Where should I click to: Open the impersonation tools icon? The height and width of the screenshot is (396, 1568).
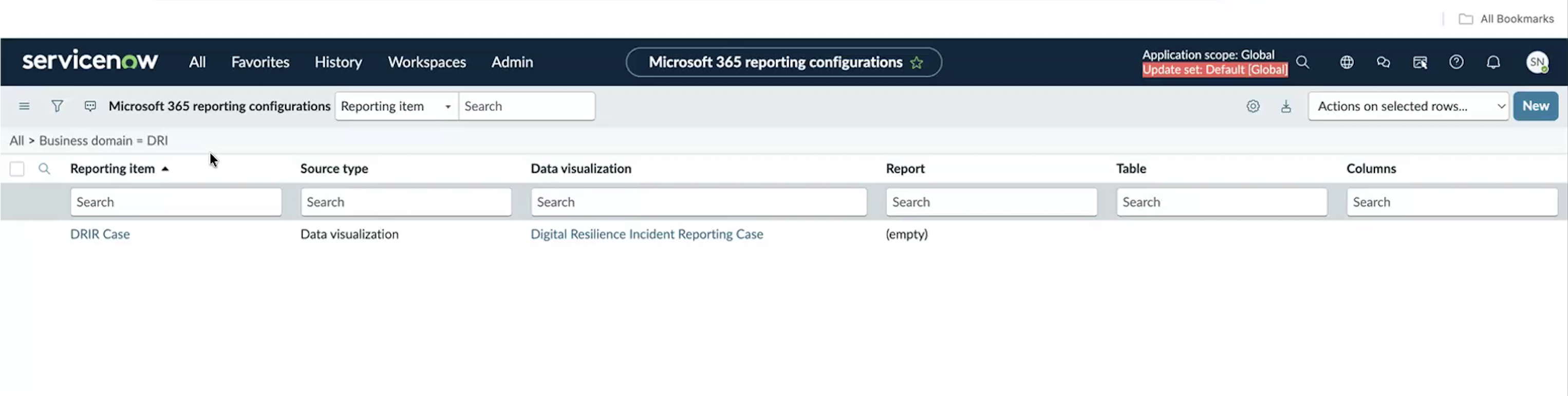pyautogui.click(x=1420, y=62)
